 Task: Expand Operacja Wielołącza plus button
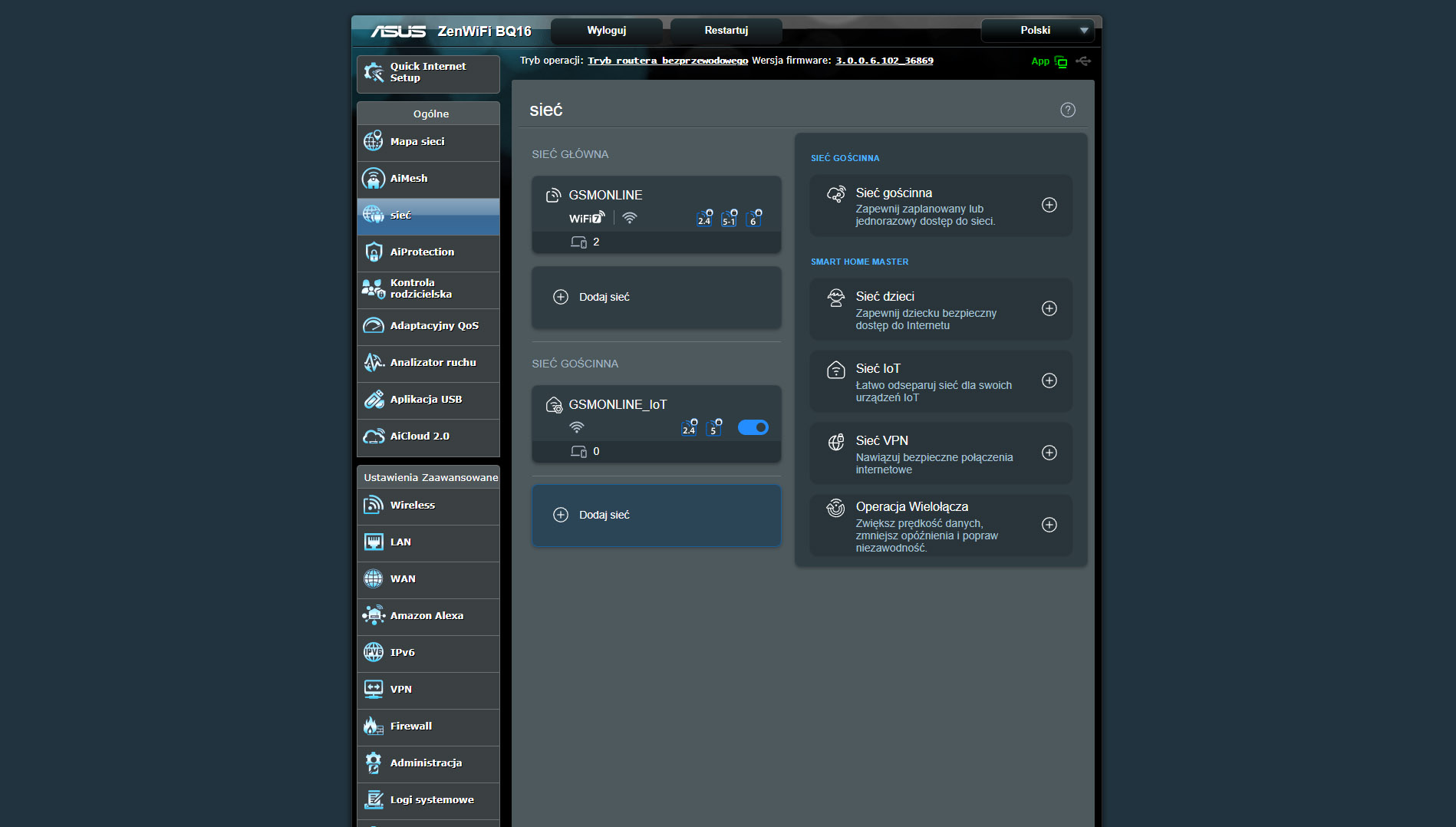coord(1049,525)
